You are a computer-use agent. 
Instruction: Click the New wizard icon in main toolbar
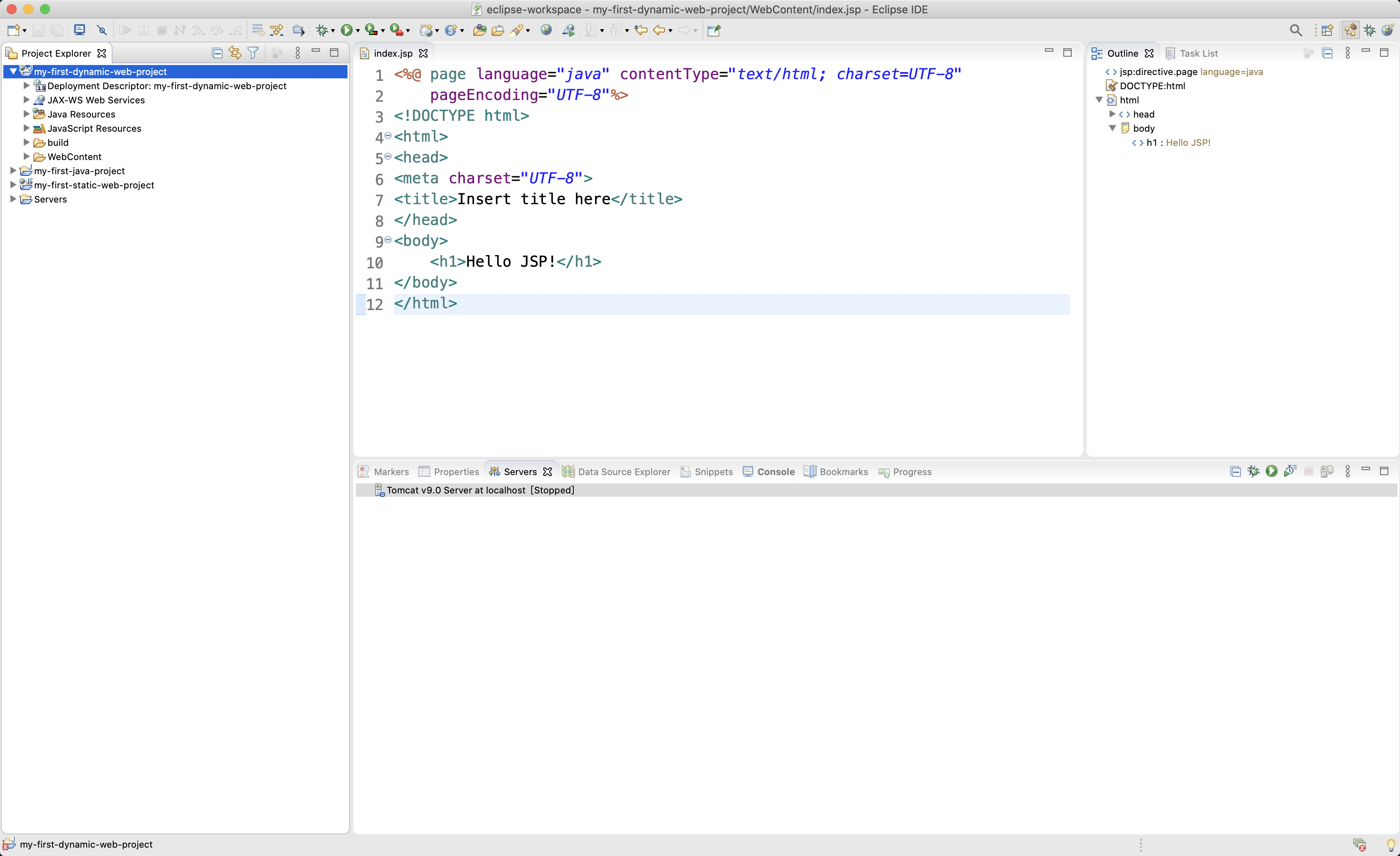click(x=14, y=30)
